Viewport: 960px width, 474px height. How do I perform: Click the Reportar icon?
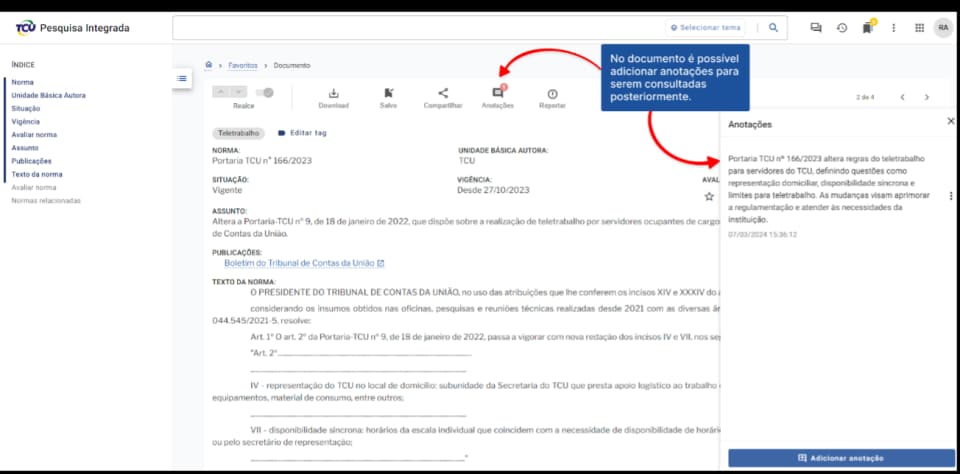click(x=552, y=93)
